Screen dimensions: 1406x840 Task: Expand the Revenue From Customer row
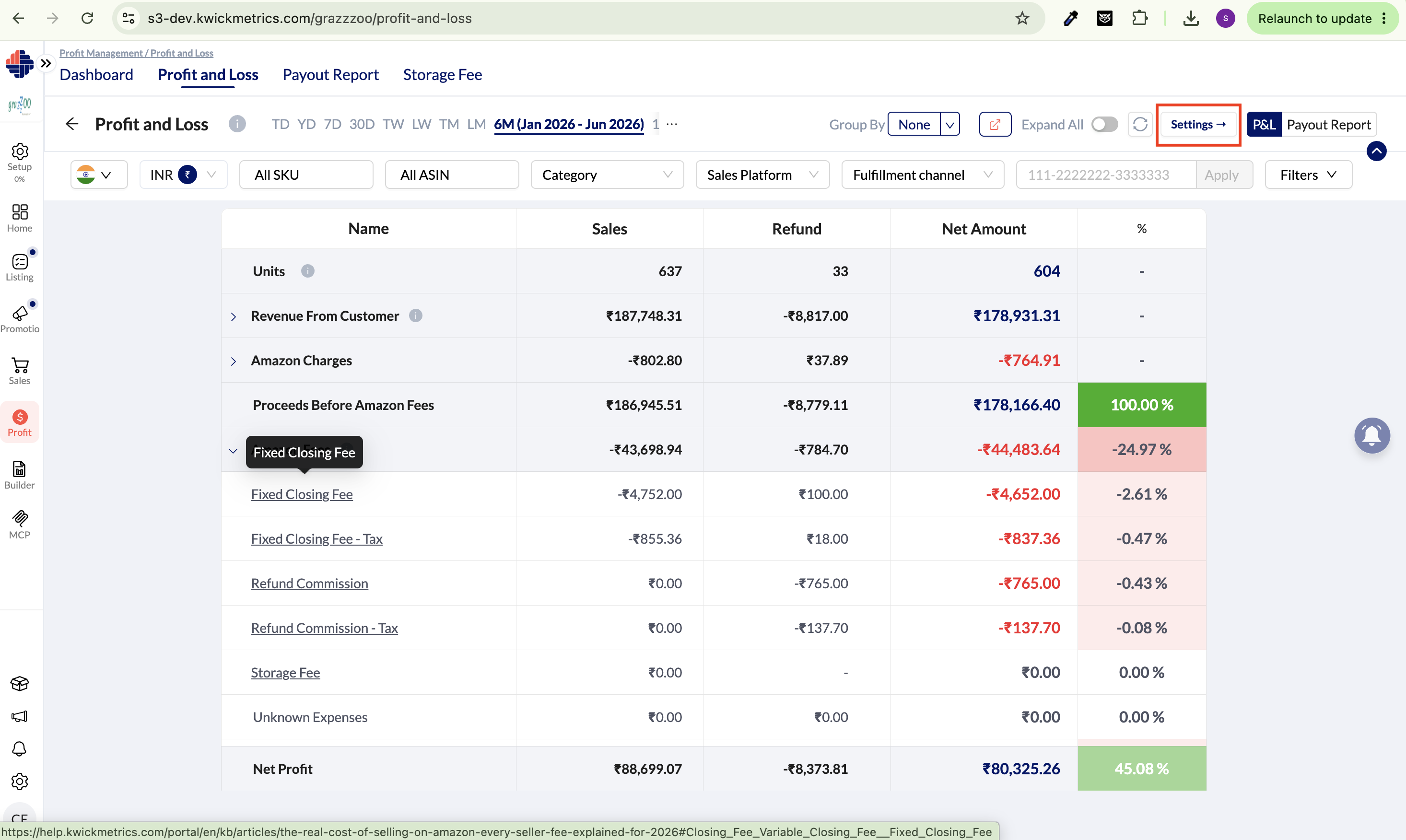233,316
